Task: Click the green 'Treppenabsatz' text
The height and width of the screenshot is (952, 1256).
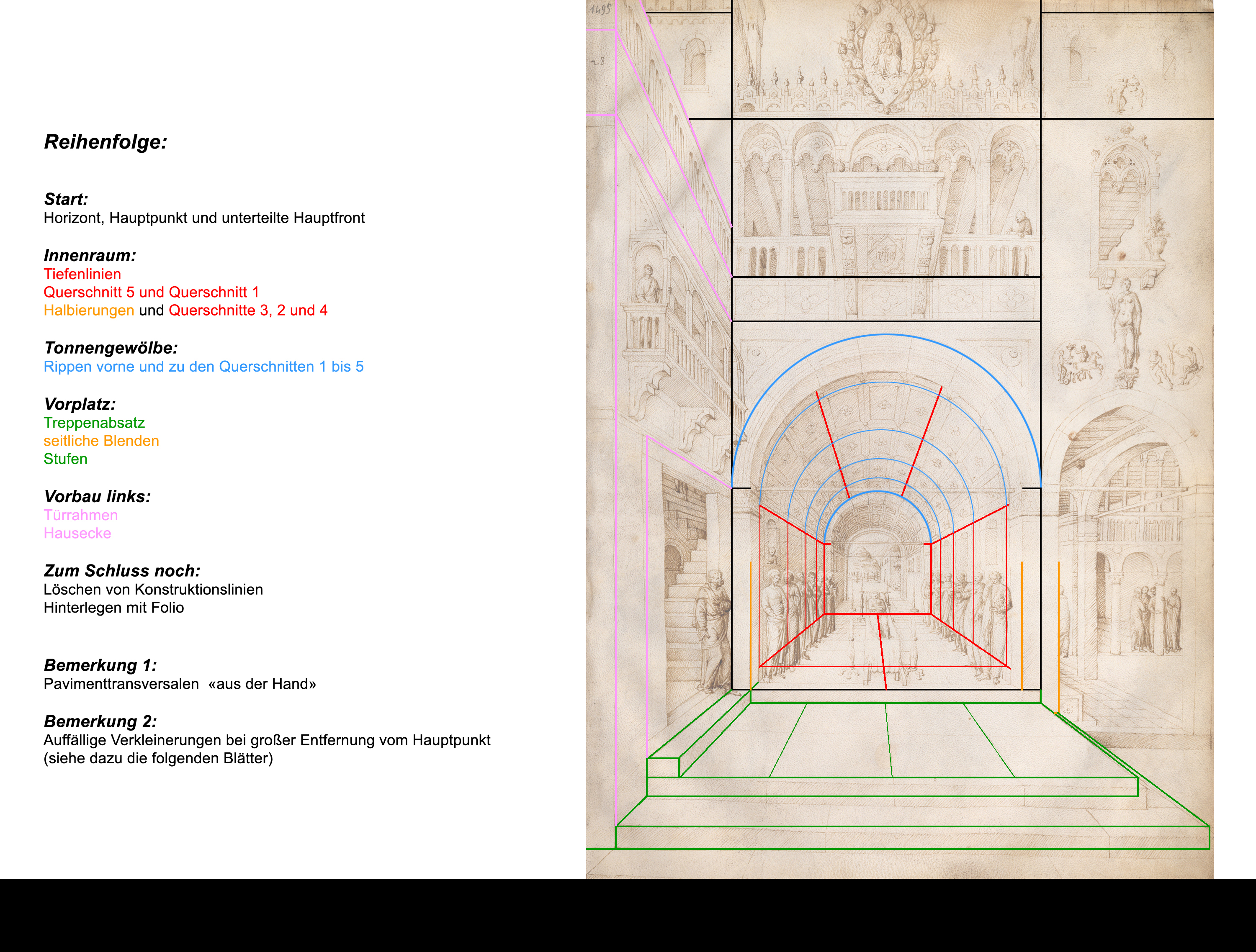Action: click(94, 423)
